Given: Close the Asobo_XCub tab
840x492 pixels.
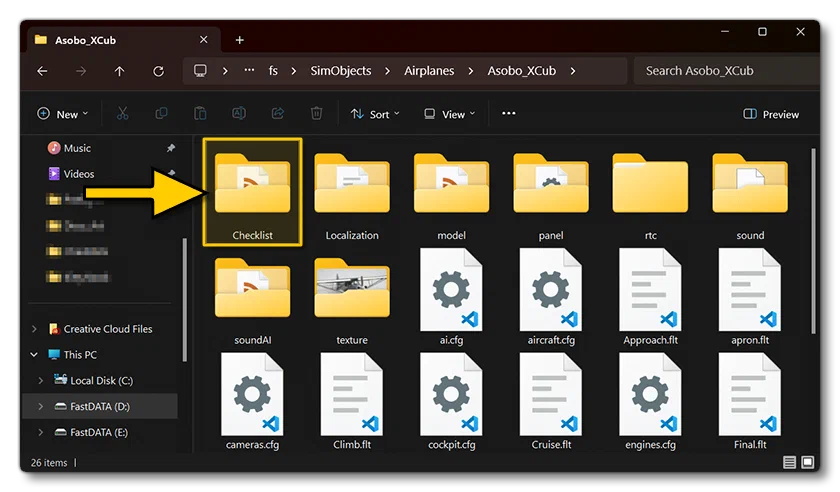Looking at the screenshot, I should [x=204, y=40].
